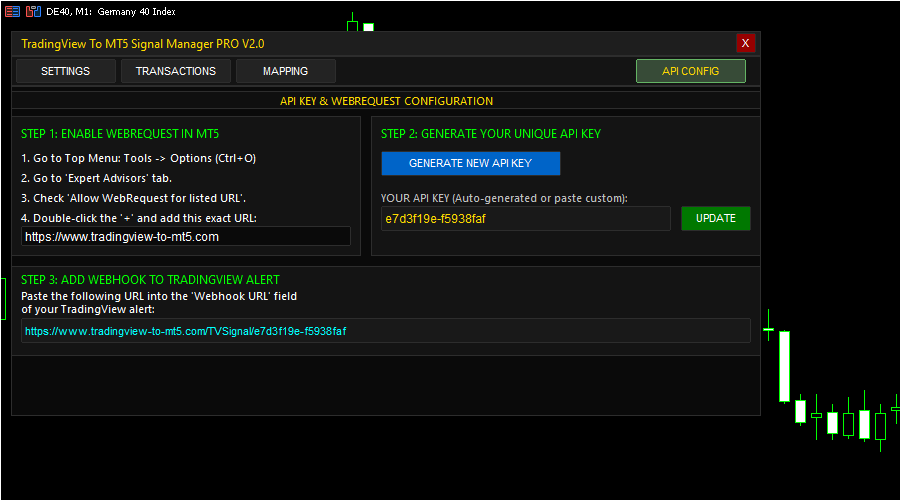Screen dimensions: 900x500
Task: Close the Signal Manager panel with X
Action: point(746,43)
